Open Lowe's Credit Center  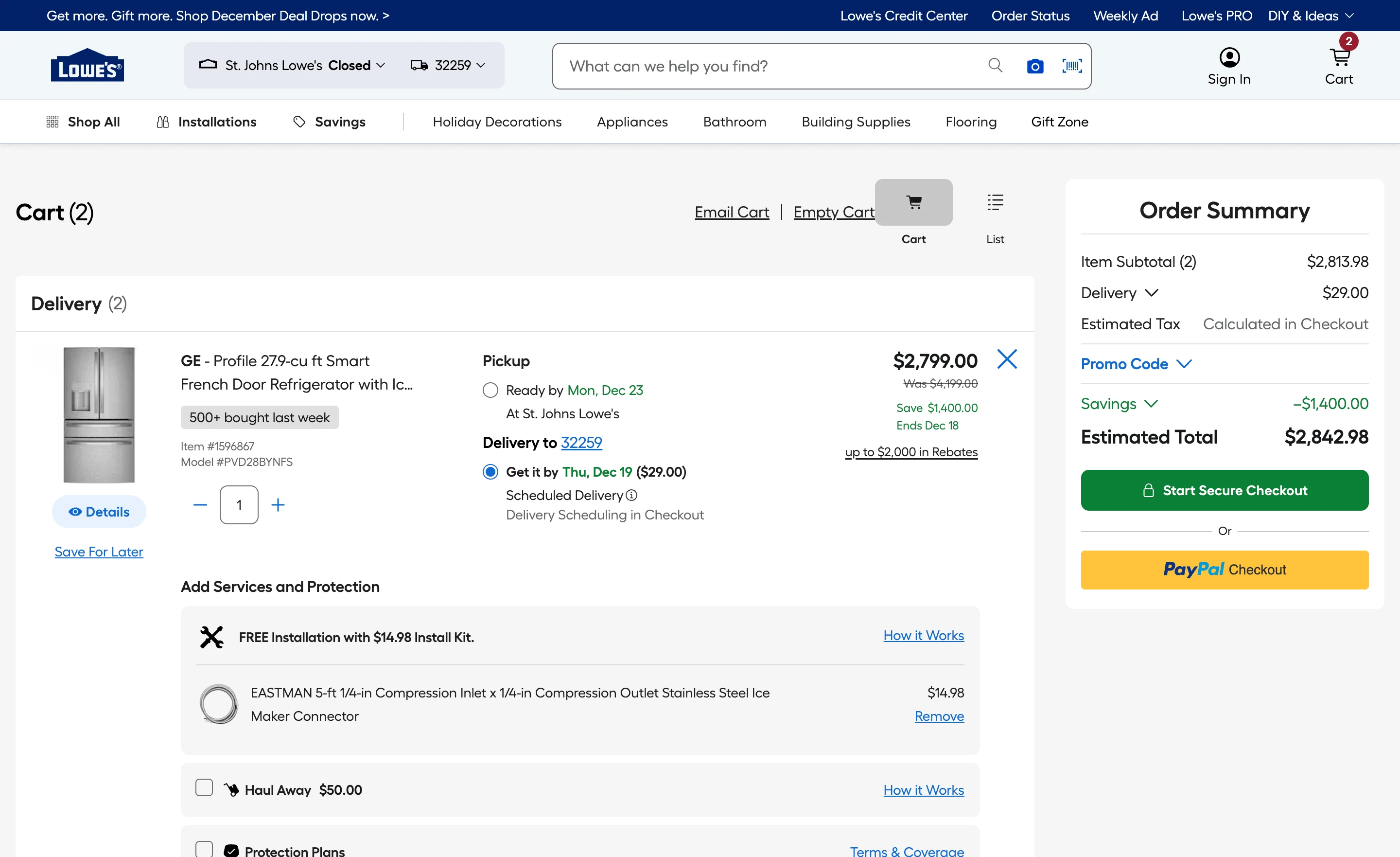pyautogui.click(x=903, y=16)
